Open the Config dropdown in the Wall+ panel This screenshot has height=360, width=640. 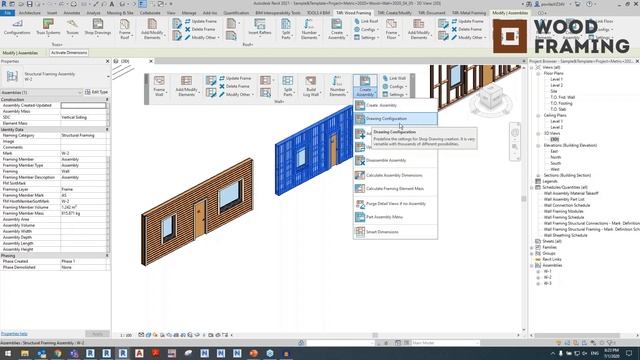coord(395,87)
